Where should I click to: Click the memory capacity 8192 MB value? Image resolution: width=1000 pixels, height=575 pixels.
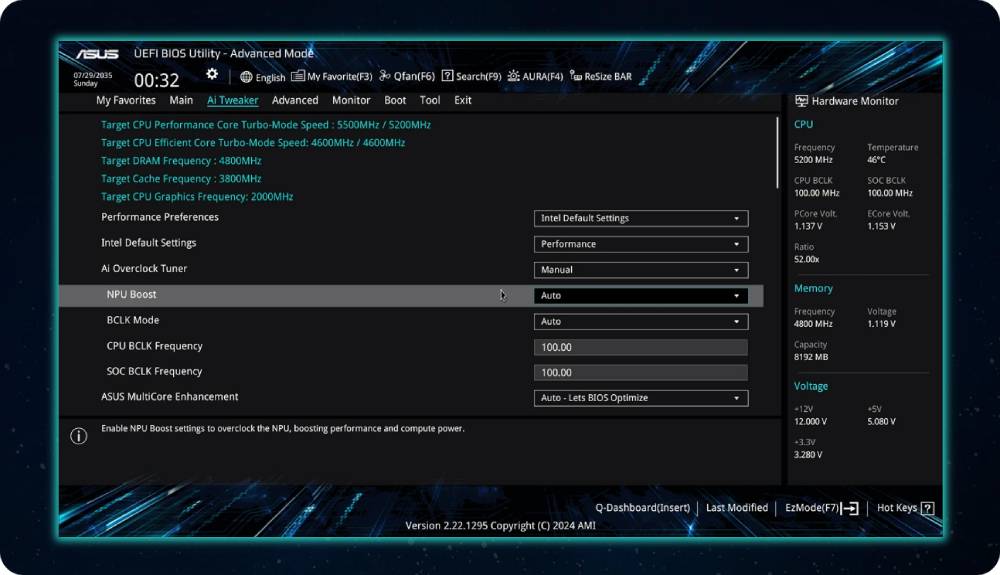(x=811, y=357)
